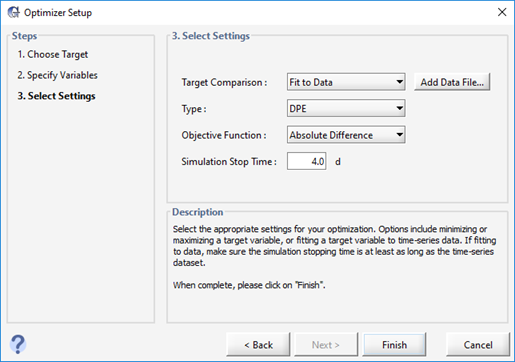Click the Simulation Stop Time label
Viewport: 515px width, 362px height.
[x=229, y=162]
